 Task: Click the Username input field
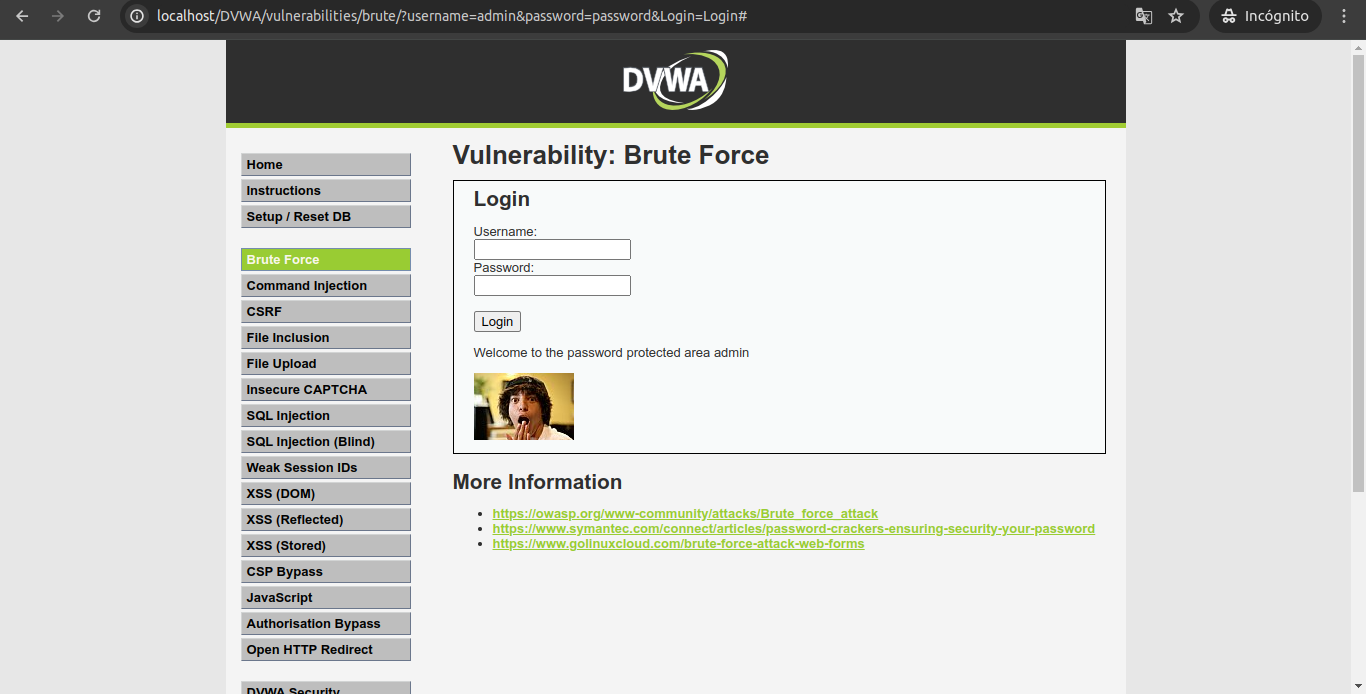coord(552,250)
